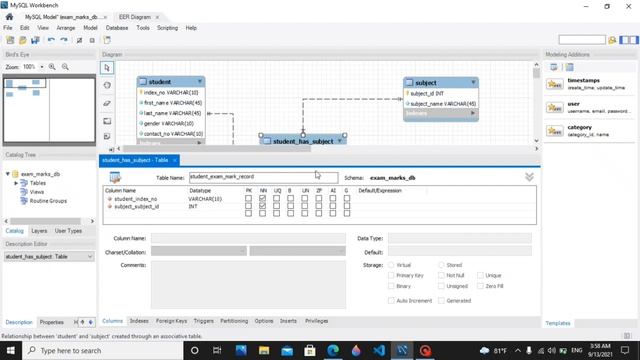Check the Primary Key storage option
This screenshot has width=640, height=360.
391,276
